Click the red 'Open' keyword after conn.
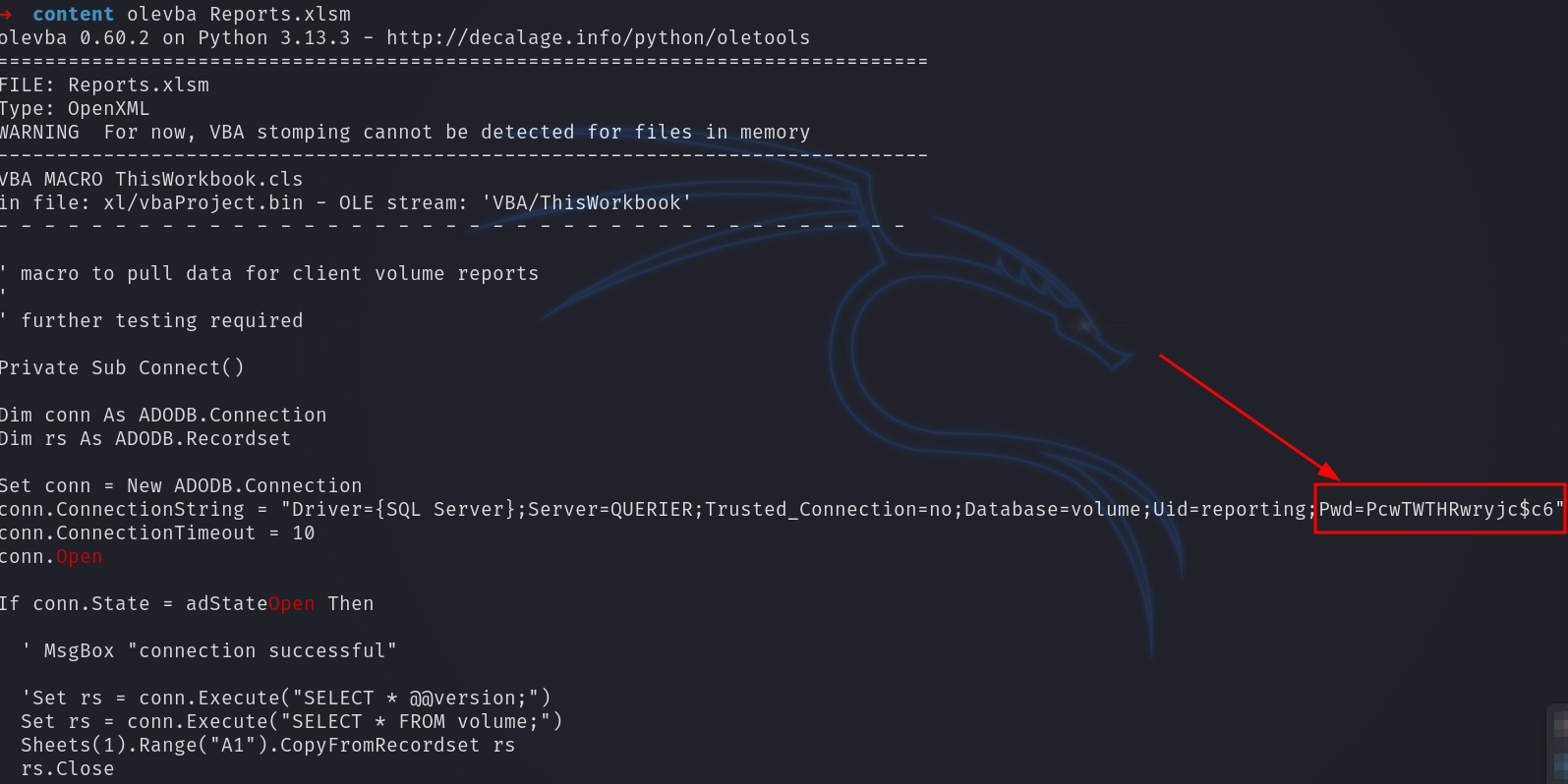 point(79,557)
